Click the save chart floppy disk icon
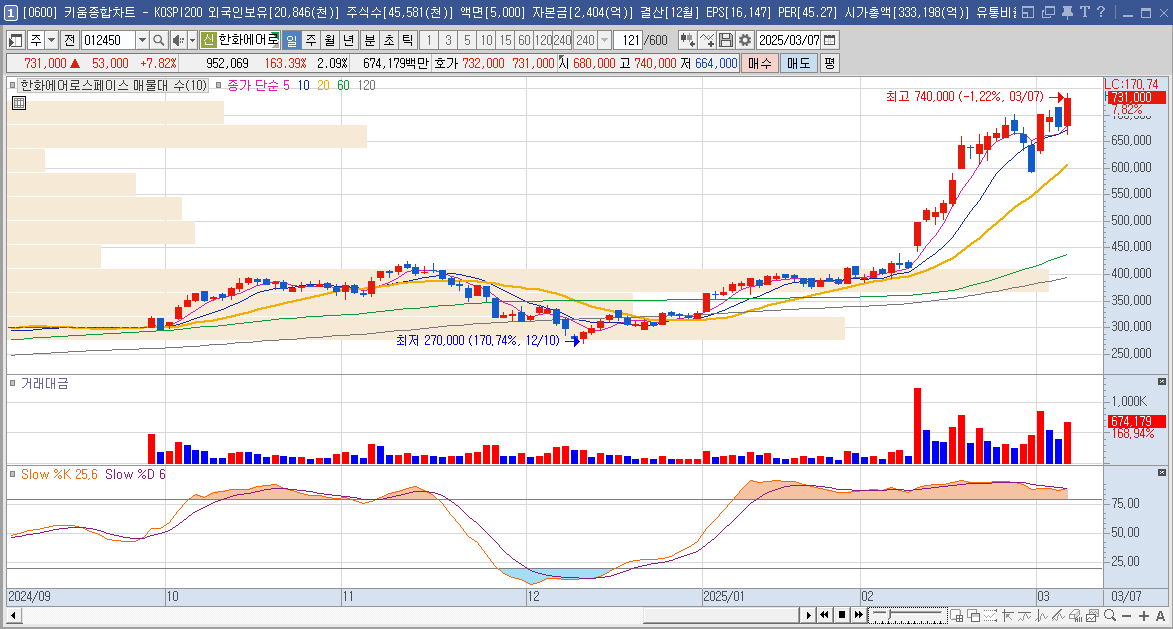This screenshot has width=1173, height=629. click(726, 40)
